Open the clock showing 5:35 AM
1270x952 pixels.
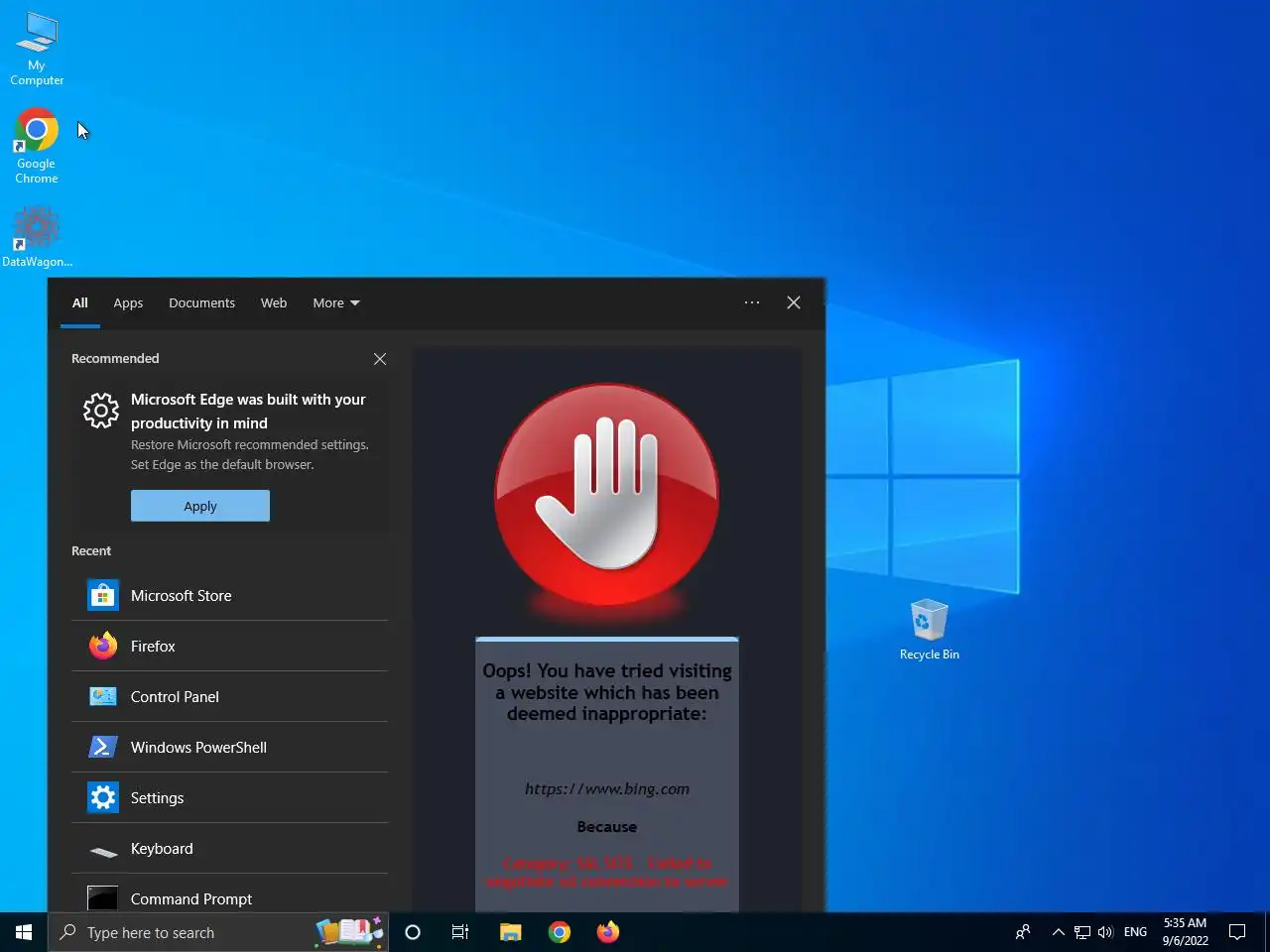coord(1185,932)
